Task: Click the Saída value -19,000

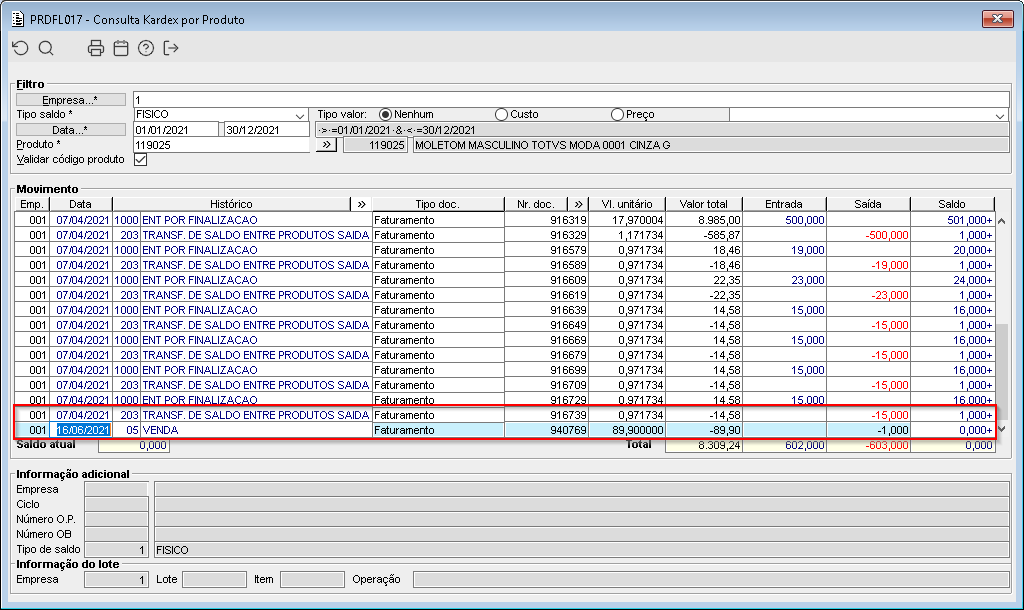Action: pos(889,265)
